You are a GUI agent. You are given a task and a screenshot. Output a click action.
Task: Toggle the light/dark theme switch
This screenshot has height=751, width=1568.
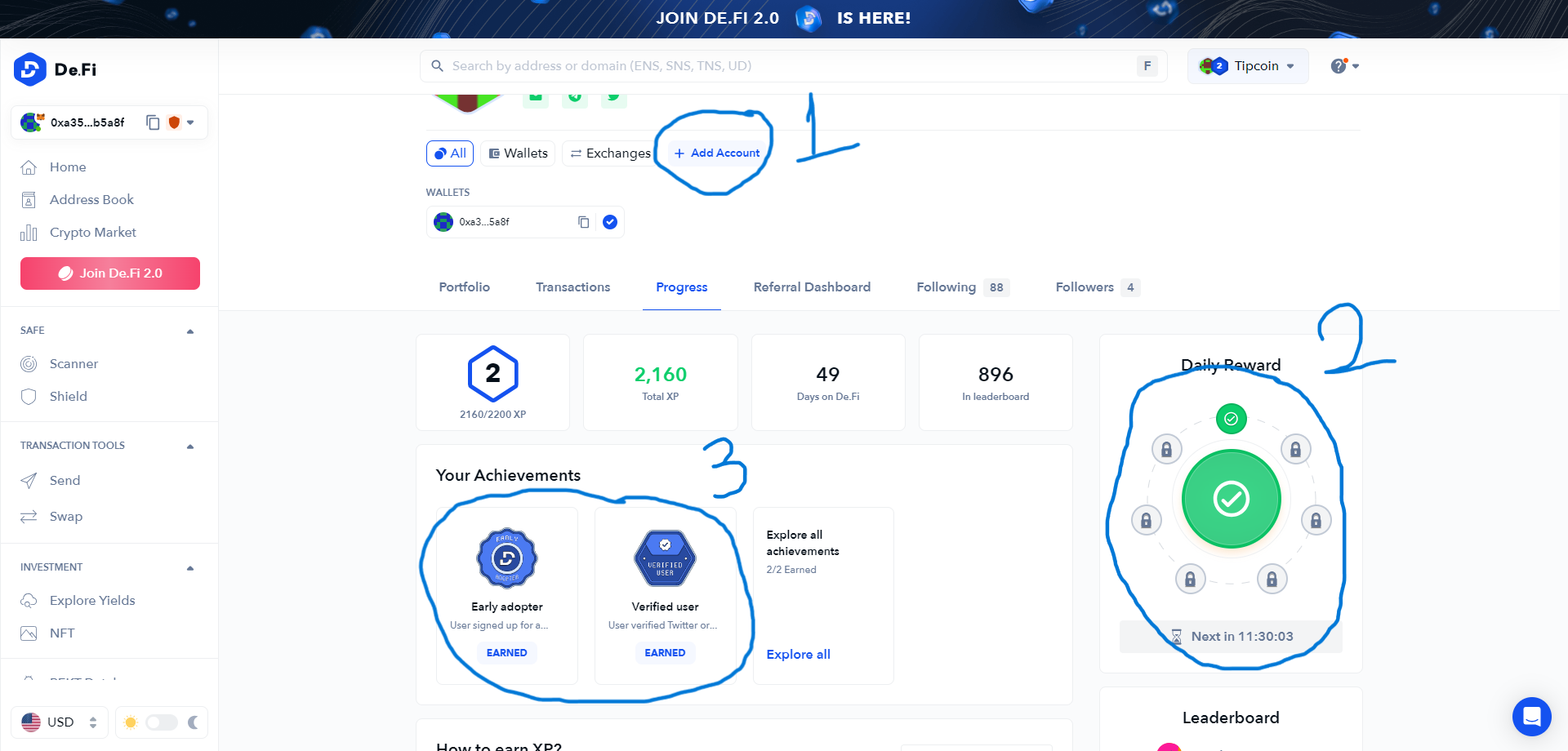pos(162,722)
